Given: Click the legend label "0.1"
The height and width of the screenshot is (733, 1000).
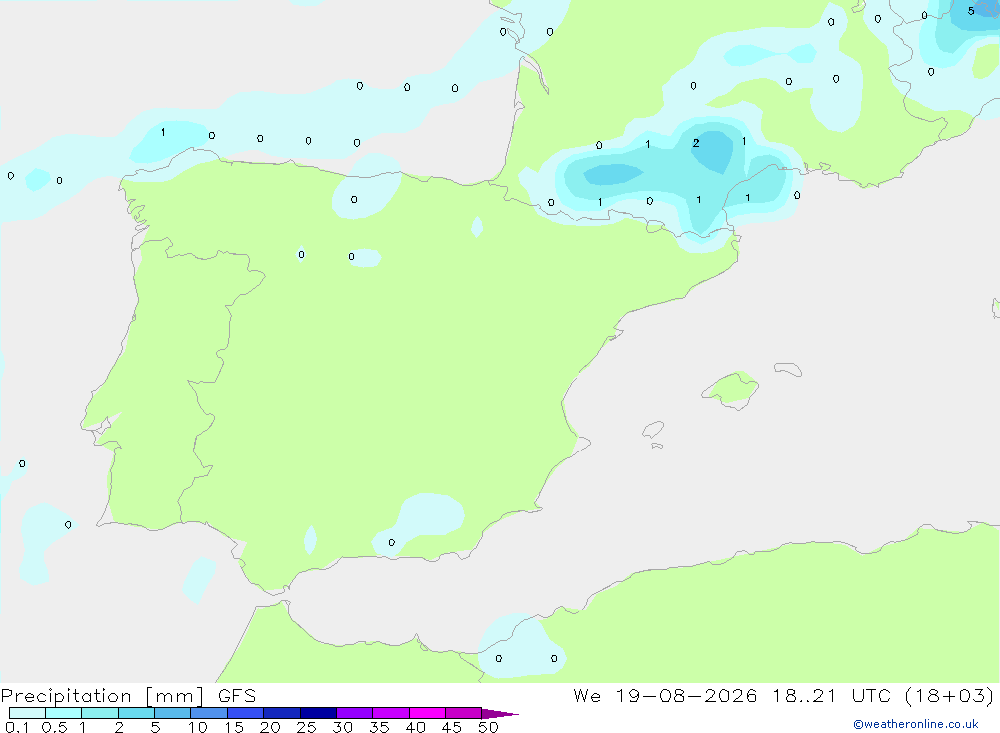Looking at the screenshot, I should pyautogui.click(x=17, y=727).
